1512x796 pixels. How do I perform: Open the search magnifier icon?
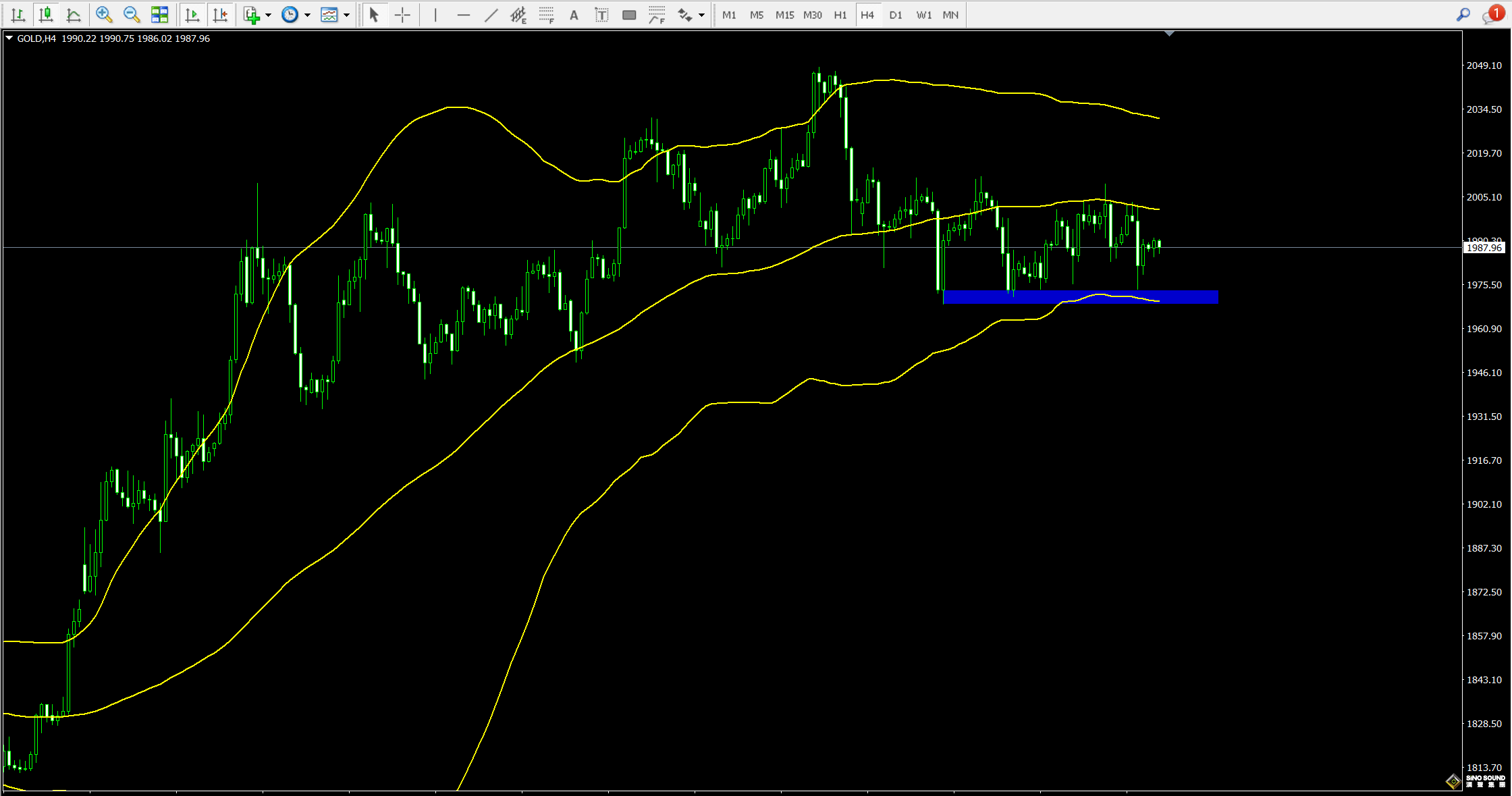click(x=1463, y=15)
